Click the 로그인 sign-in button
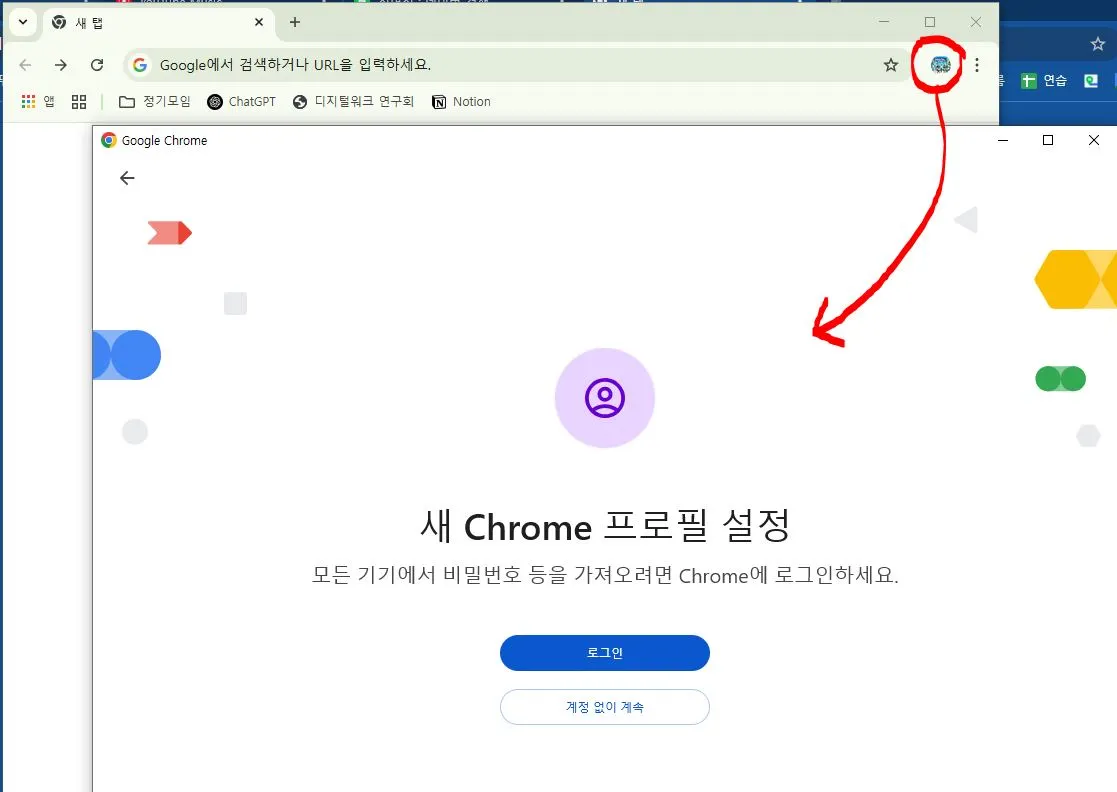The image size is (1117, 792). point(605,653)
